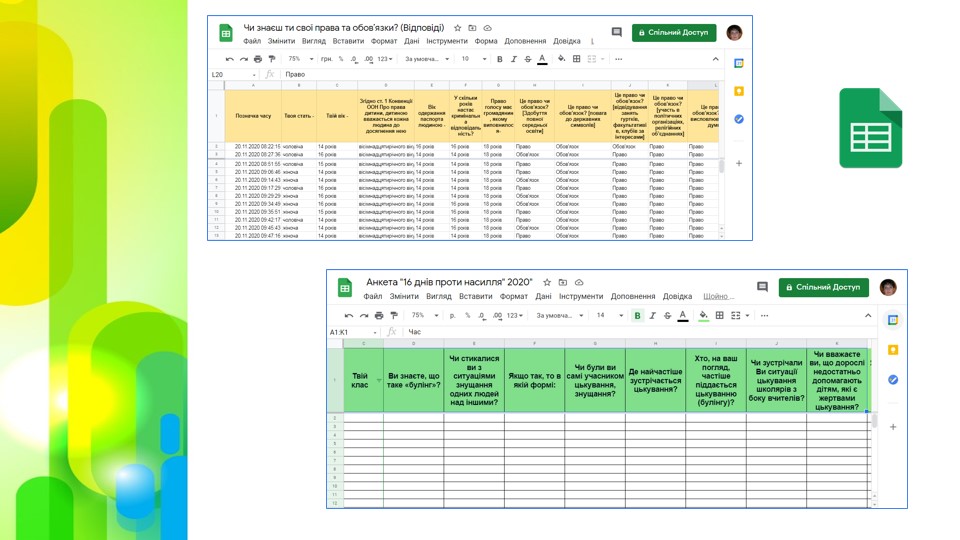Image resolution: width=960 pixels, height=540 pixels.
Task: Open borders tool in lower 'Анкета' spreadsheet
Action: [719, 315]
